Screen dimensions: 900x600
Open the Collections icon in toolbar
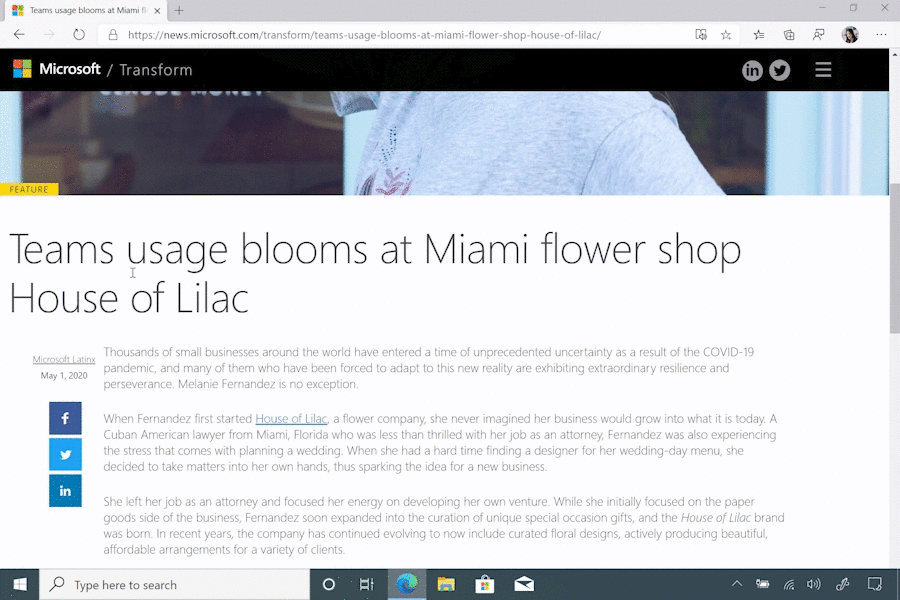tap(789, 34)
